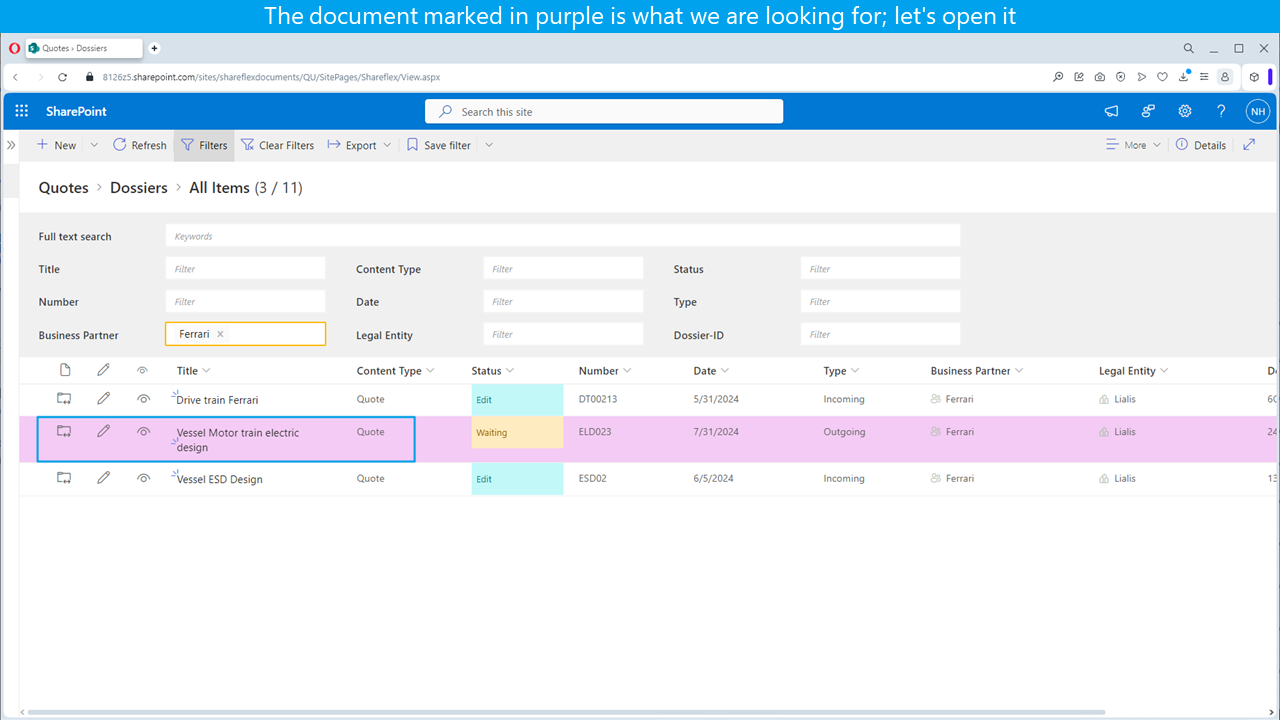Viewport: 1280px width, 720px height.
Task: Open folder icon for Drive train Ferrari
Action: point(64,398)
